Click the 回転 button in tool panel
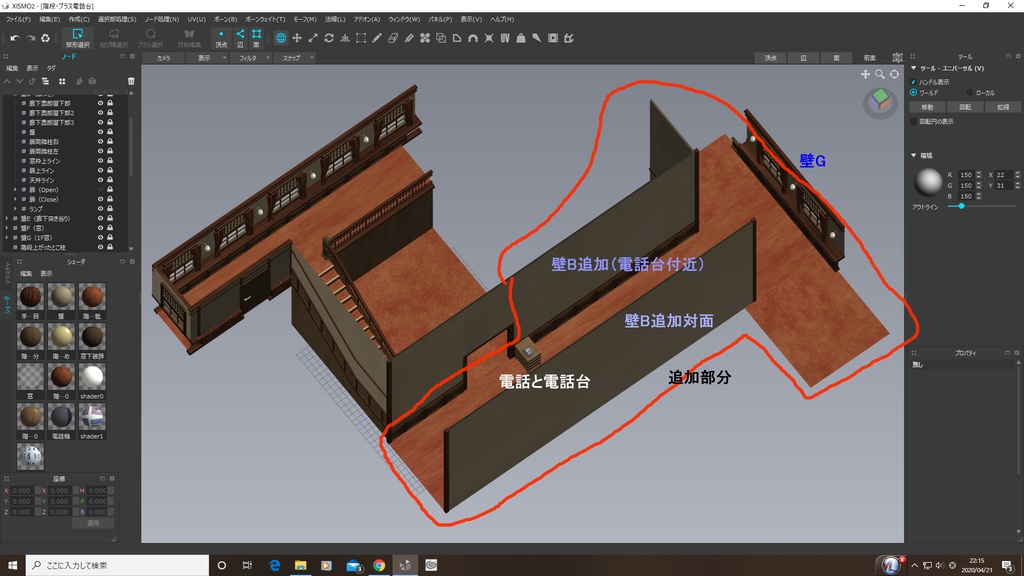 pyautogui.click(x=965, y=107)
